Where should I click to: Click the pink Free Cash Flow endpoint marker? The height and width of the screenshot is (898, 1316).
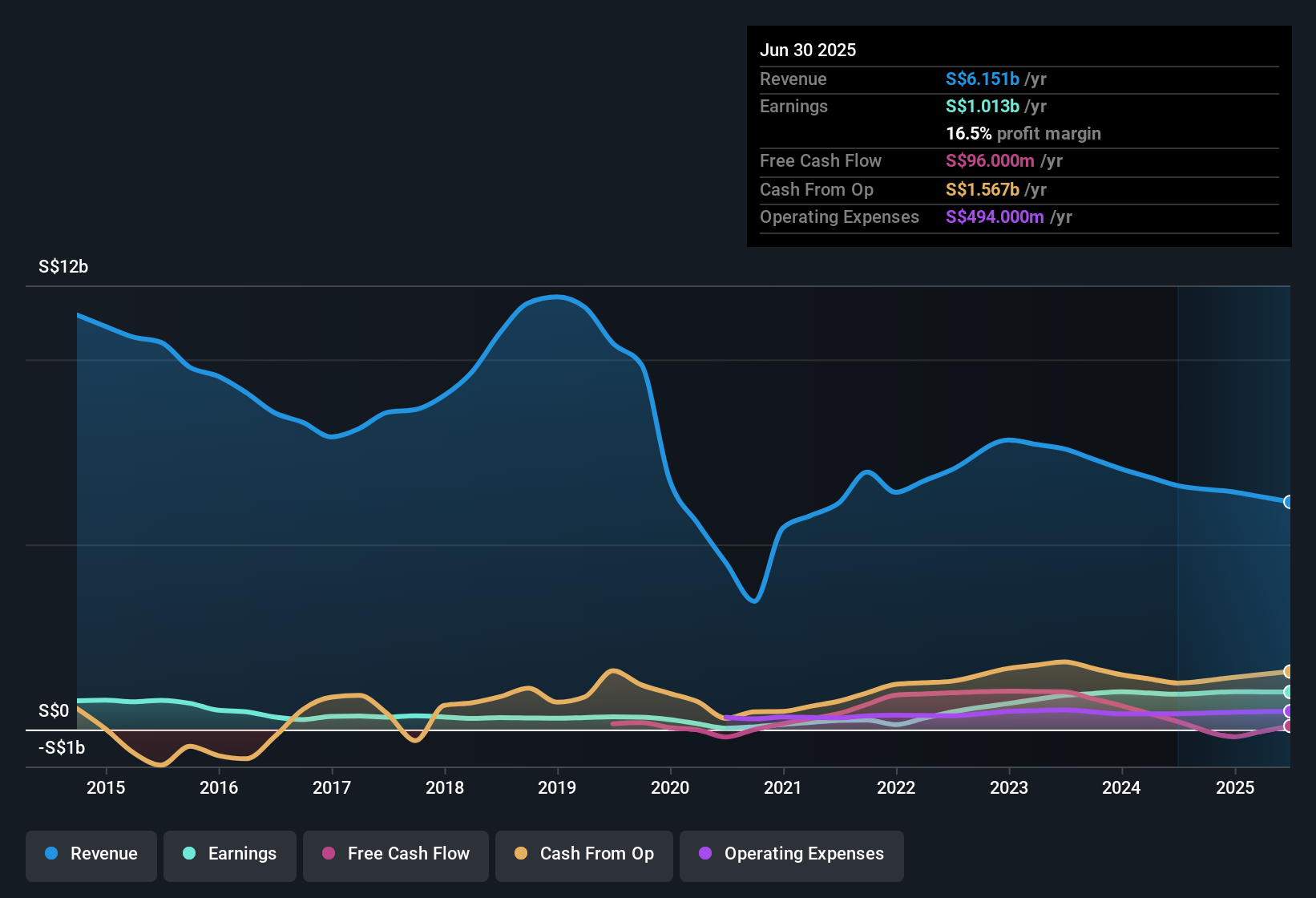(1289, 726)
